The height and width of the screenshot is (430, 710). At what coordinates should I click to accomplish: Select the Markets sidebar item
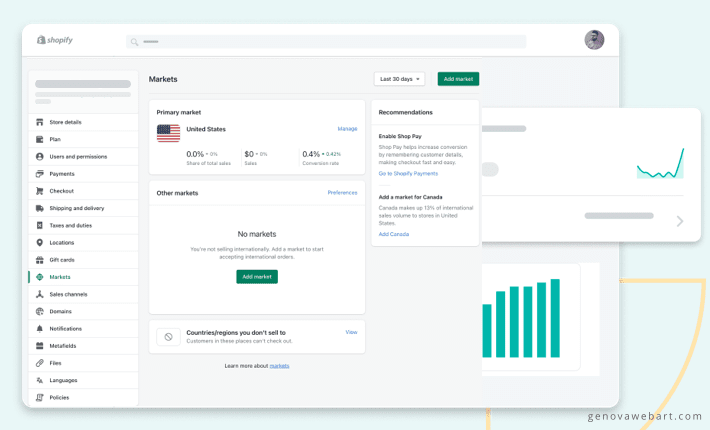pos(83,277)
